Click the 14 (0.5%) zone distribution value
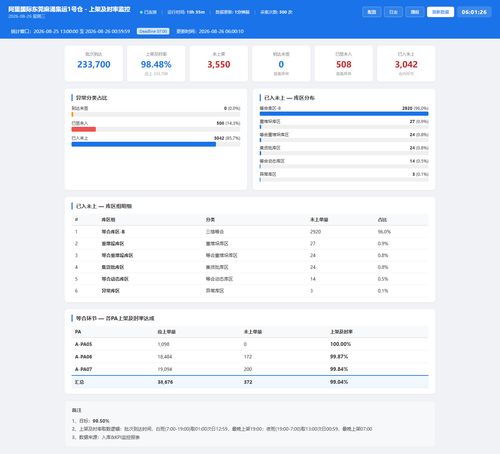The width and height of the screenshot is (500, 454). pyautogui.click(x=419, y=161)
